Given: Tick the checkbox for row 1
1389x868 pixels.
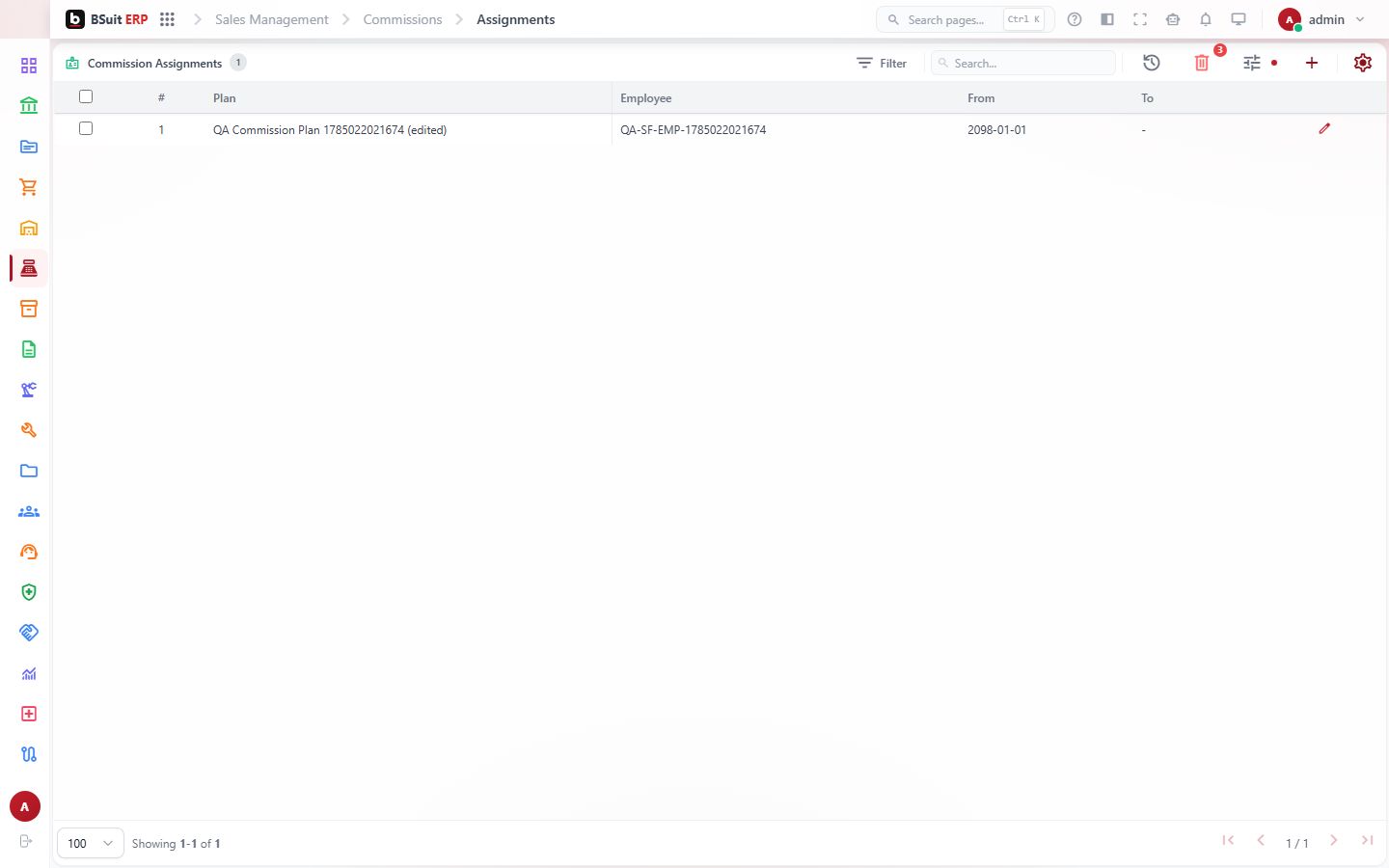Looking at the screenshot, I should click(x=86, y=128).
